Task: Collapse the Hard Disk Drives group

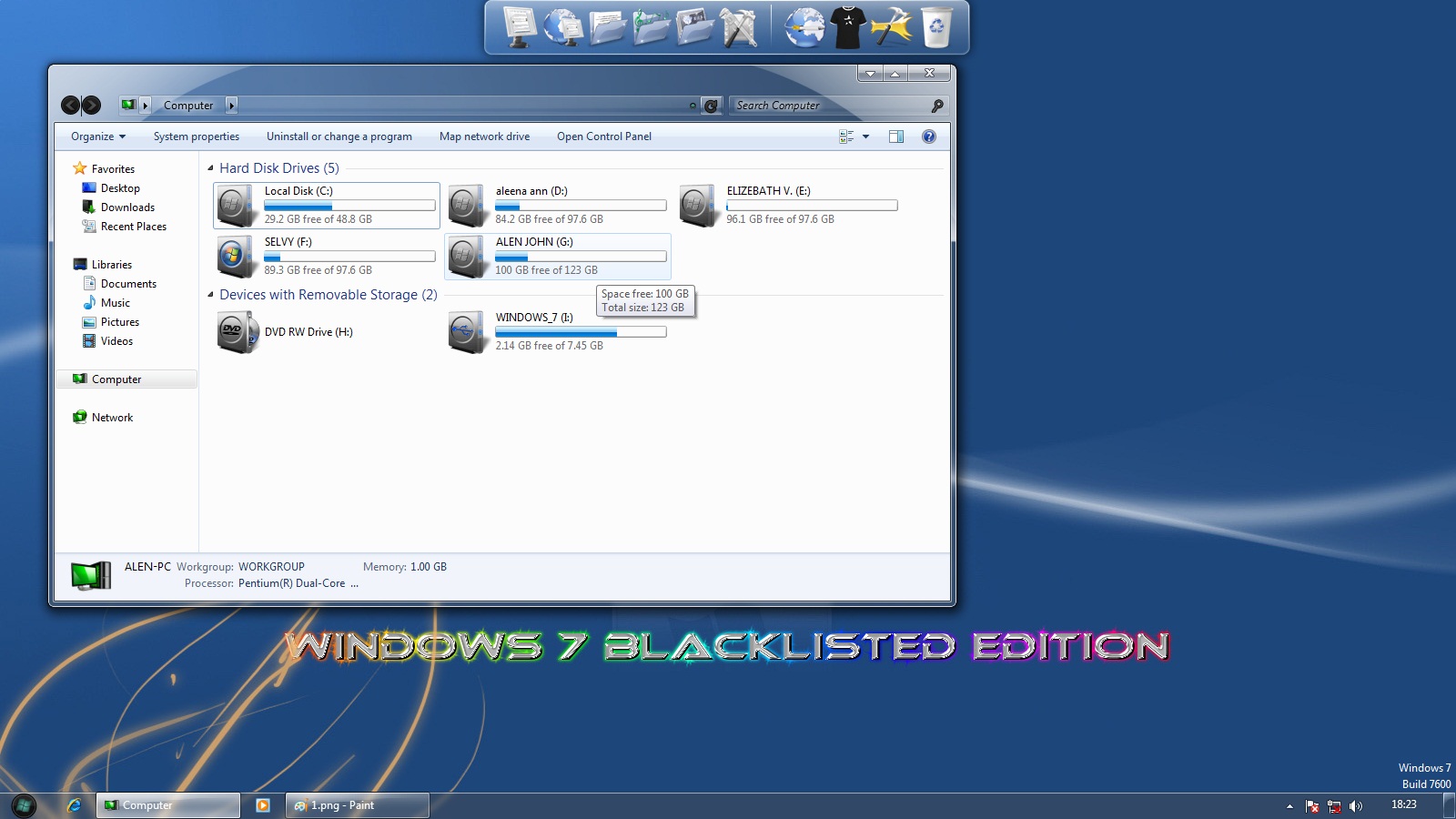Action: click(211, 168)
